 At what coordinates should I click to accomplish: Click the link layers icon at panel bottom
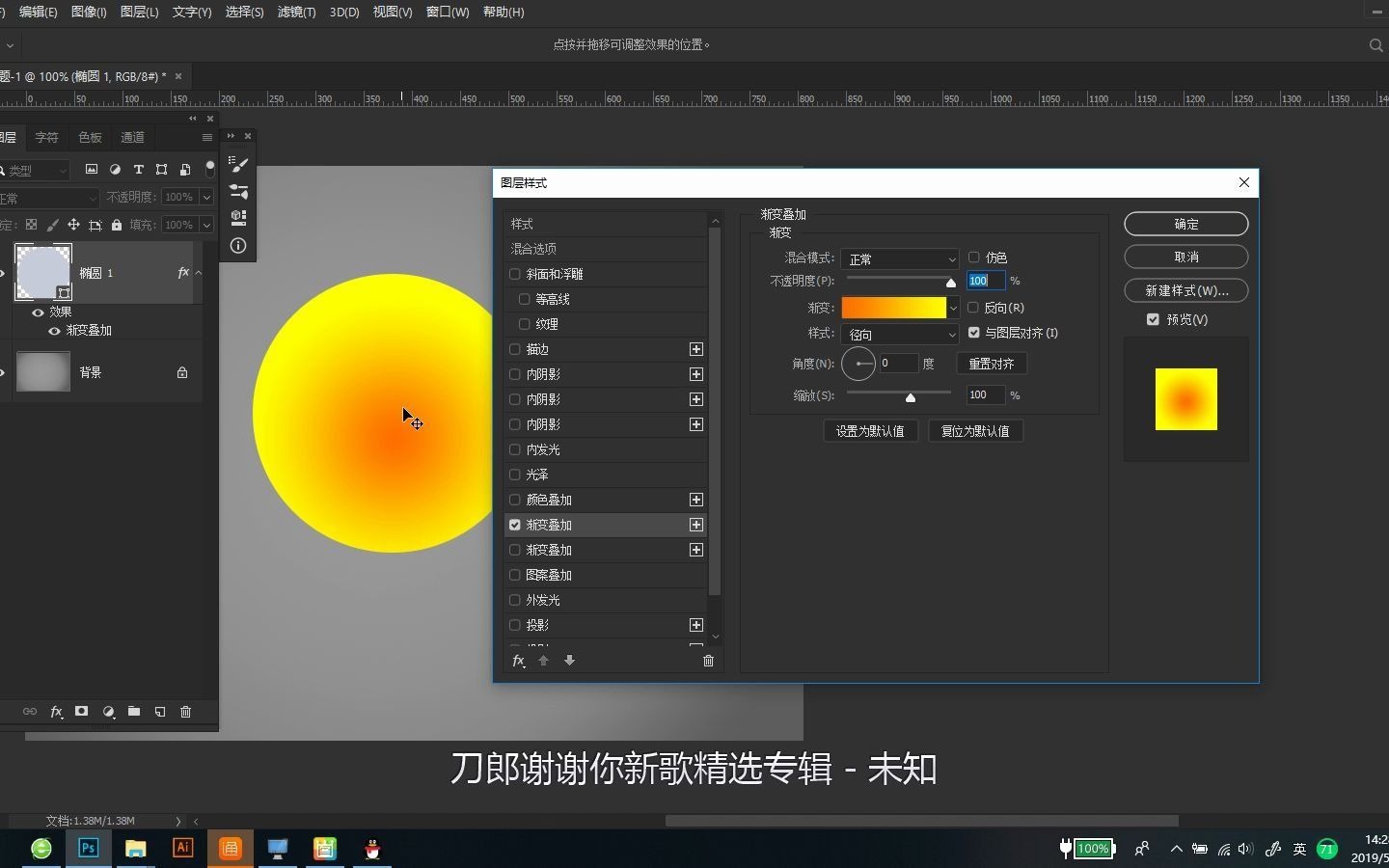pos(30,712)
